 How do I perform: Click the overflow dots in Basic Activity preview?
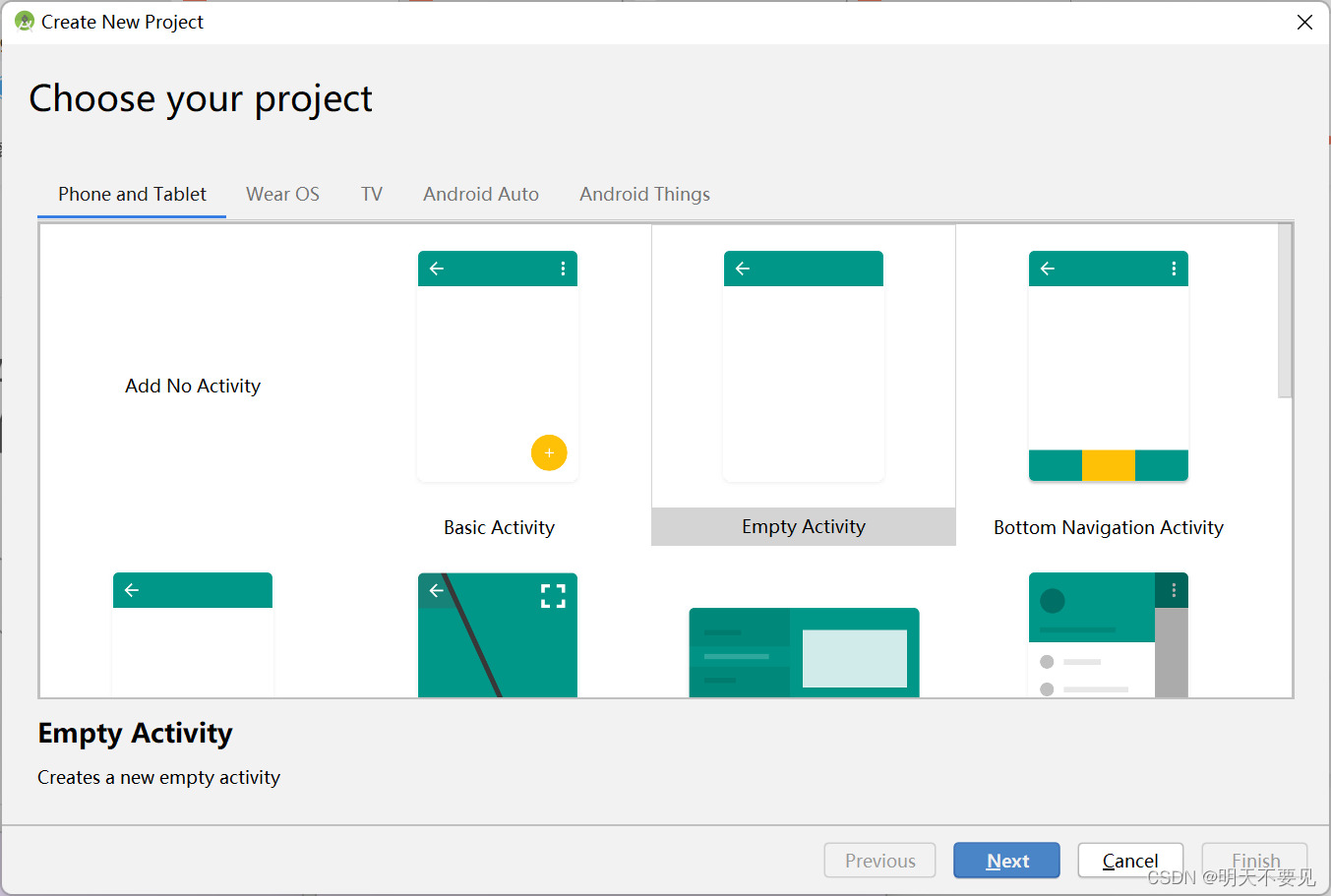point(563,269)
